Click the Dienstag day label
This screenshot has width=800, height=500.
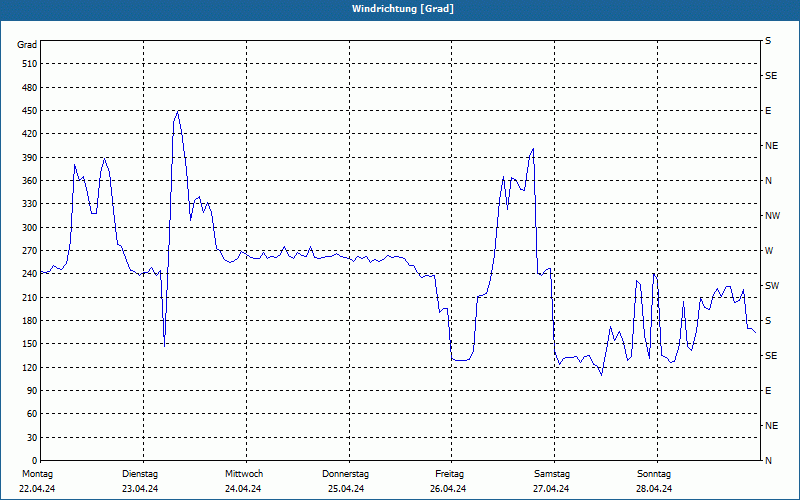140,474
